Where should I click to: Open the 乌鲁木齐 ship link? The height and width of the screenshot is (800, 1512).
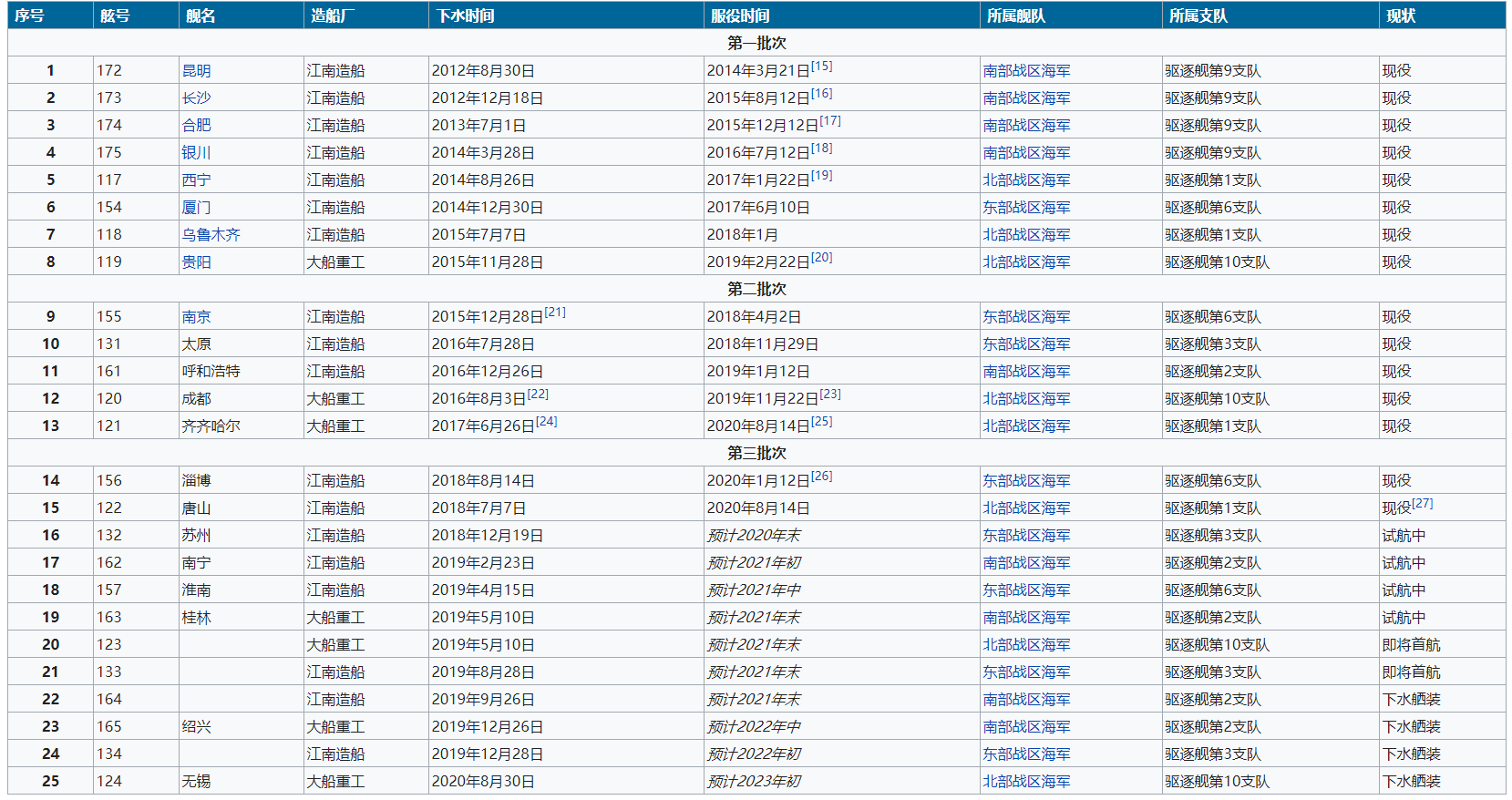click(211, 235)
